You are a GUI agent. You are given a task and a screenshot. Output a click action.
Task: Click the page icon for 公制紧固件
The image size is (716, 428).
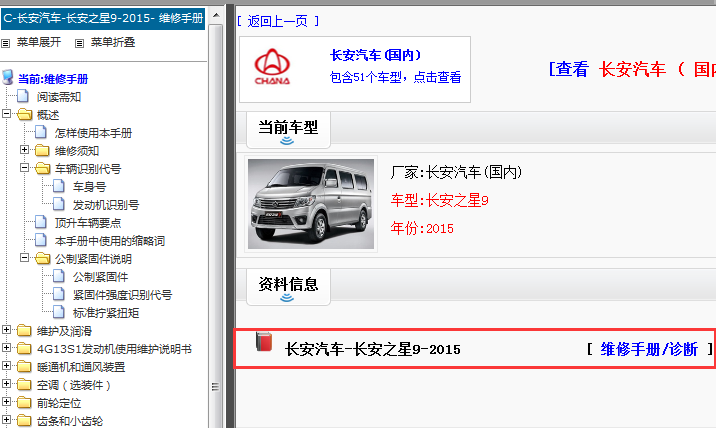click(x=59, y=276)
